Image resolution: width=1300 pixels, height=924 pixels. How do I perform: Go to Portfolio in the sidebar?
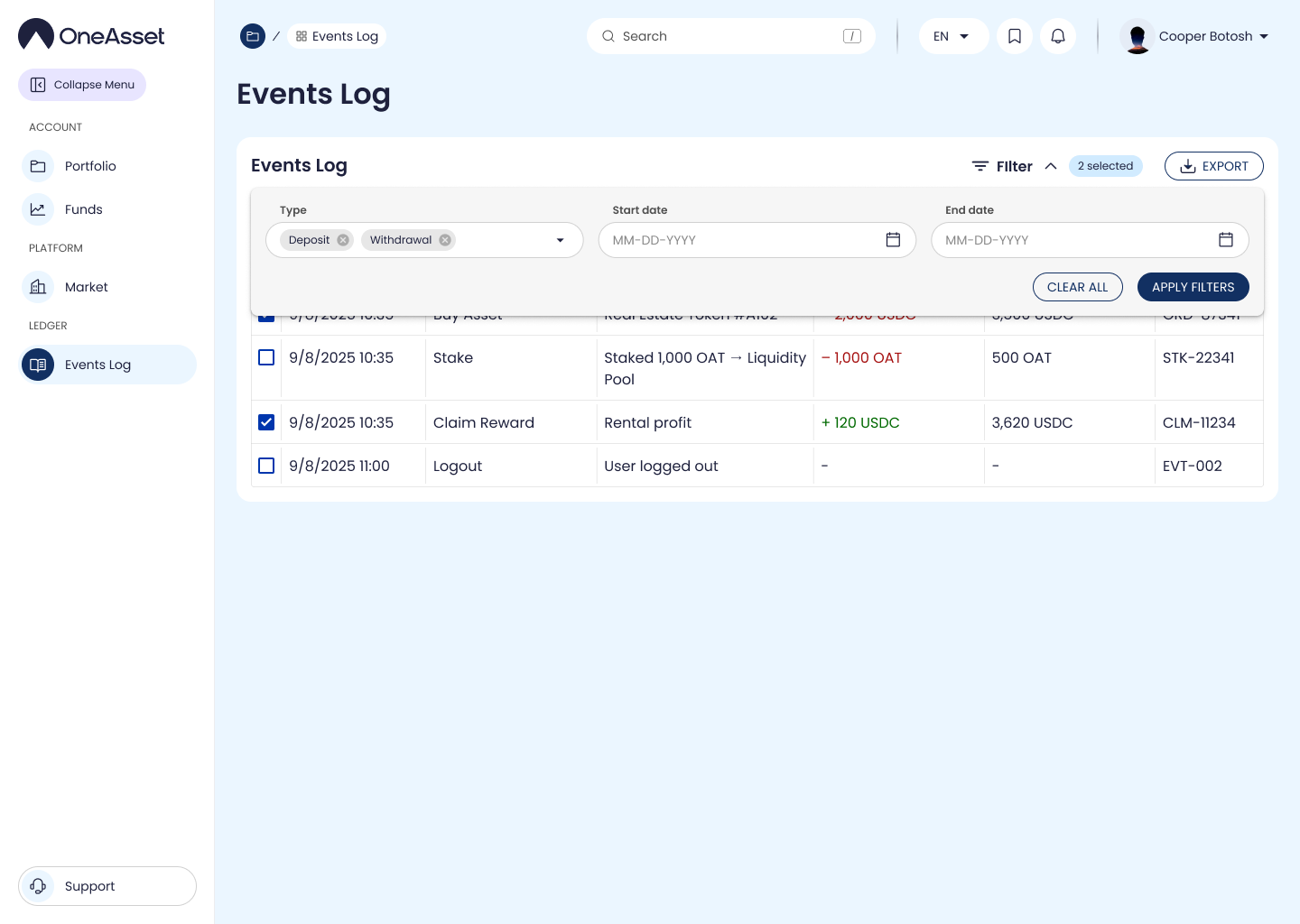(90, 166)
